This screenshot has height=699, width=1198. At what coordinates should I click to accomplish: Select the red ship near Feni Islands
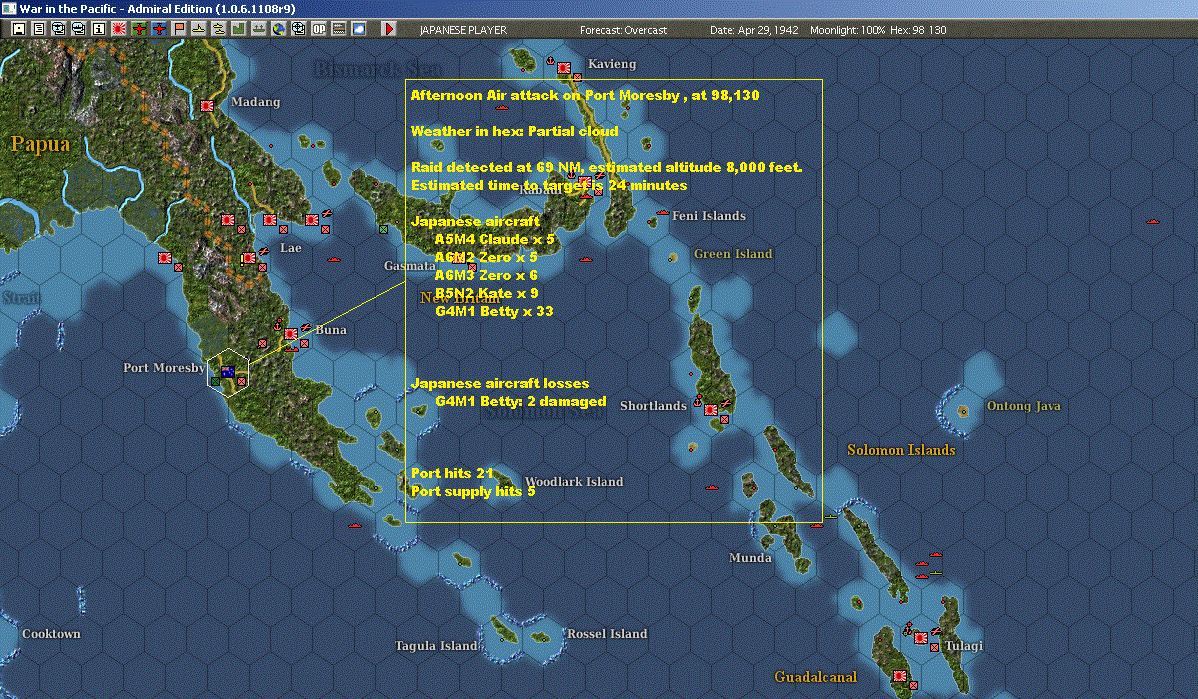pyautogui.click(x=662, y=212)
